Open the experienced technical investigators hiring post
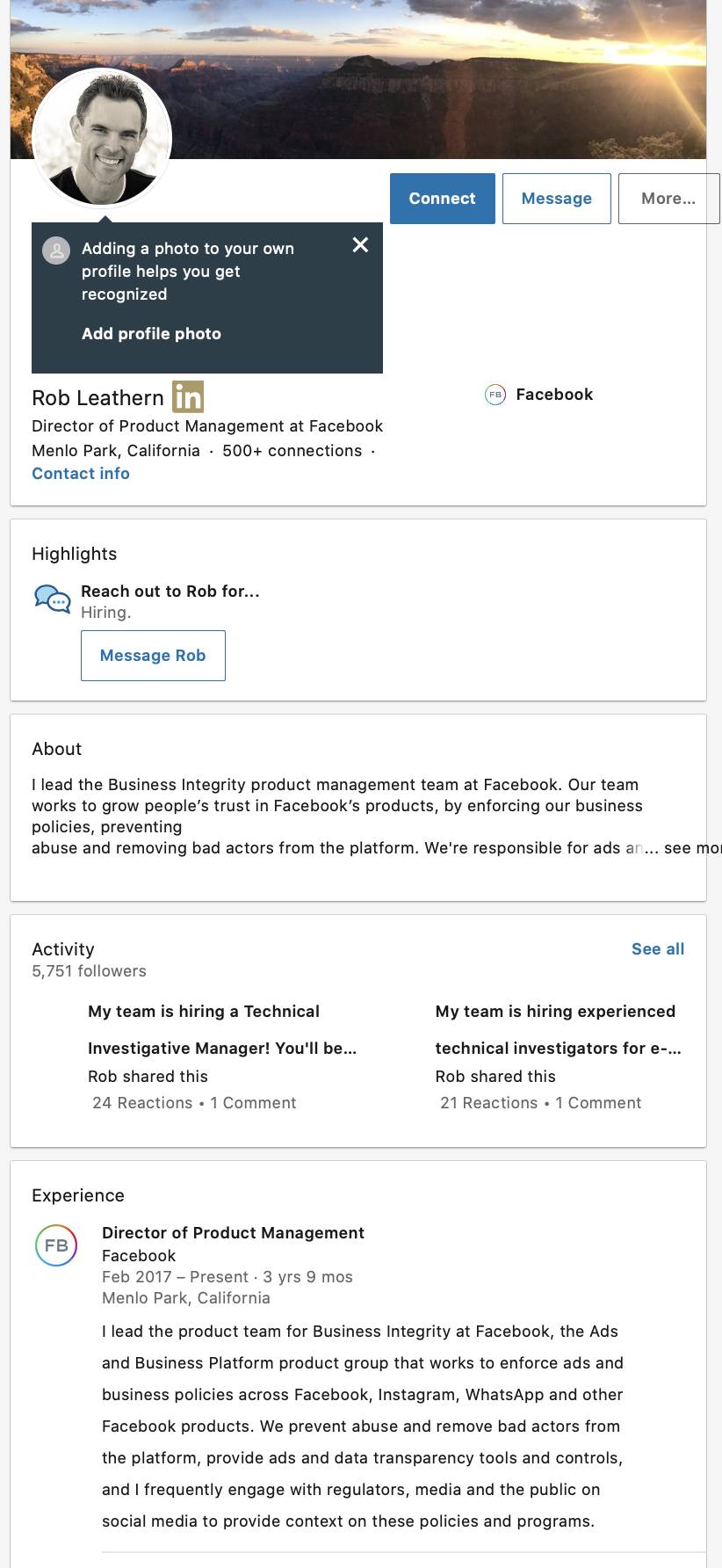The image size is (722, 1568). pyautogui.click(x=559, y=1030)
